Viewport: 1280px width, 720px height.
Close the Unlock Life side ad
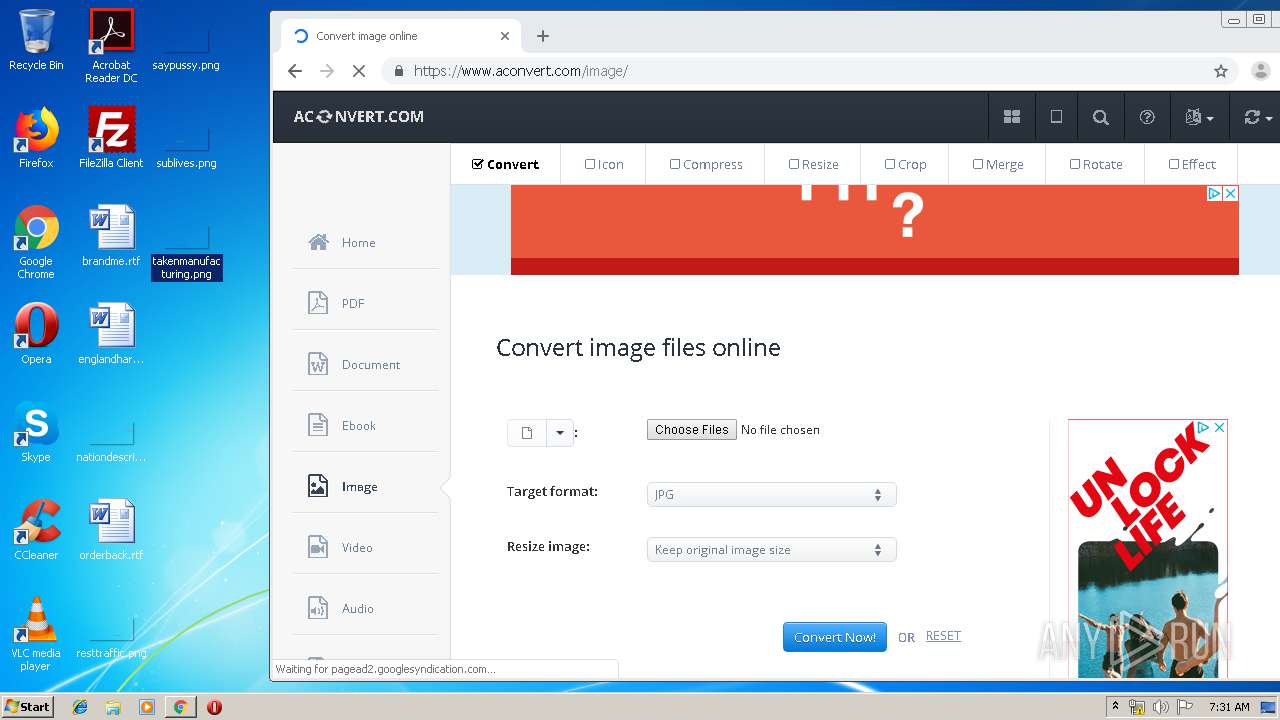tap(1219, 427)
